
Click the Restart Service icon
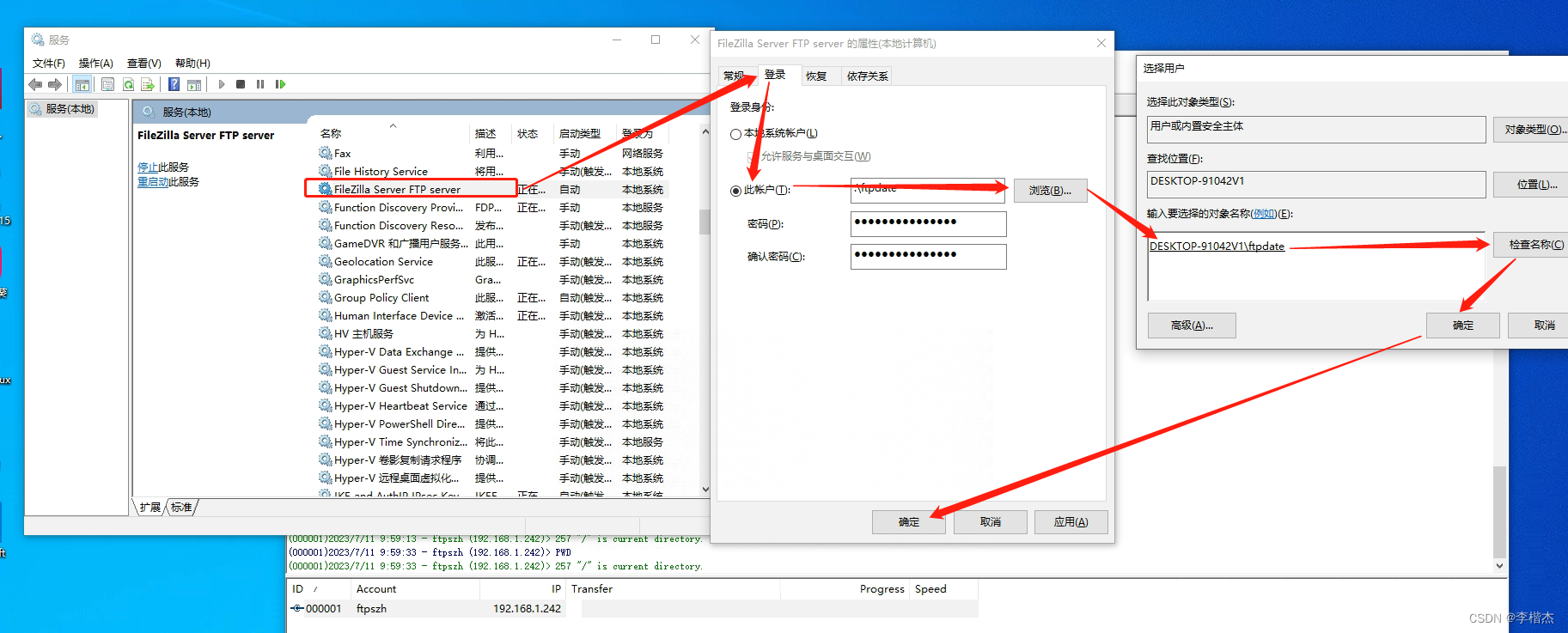click(x=280, y=84)
